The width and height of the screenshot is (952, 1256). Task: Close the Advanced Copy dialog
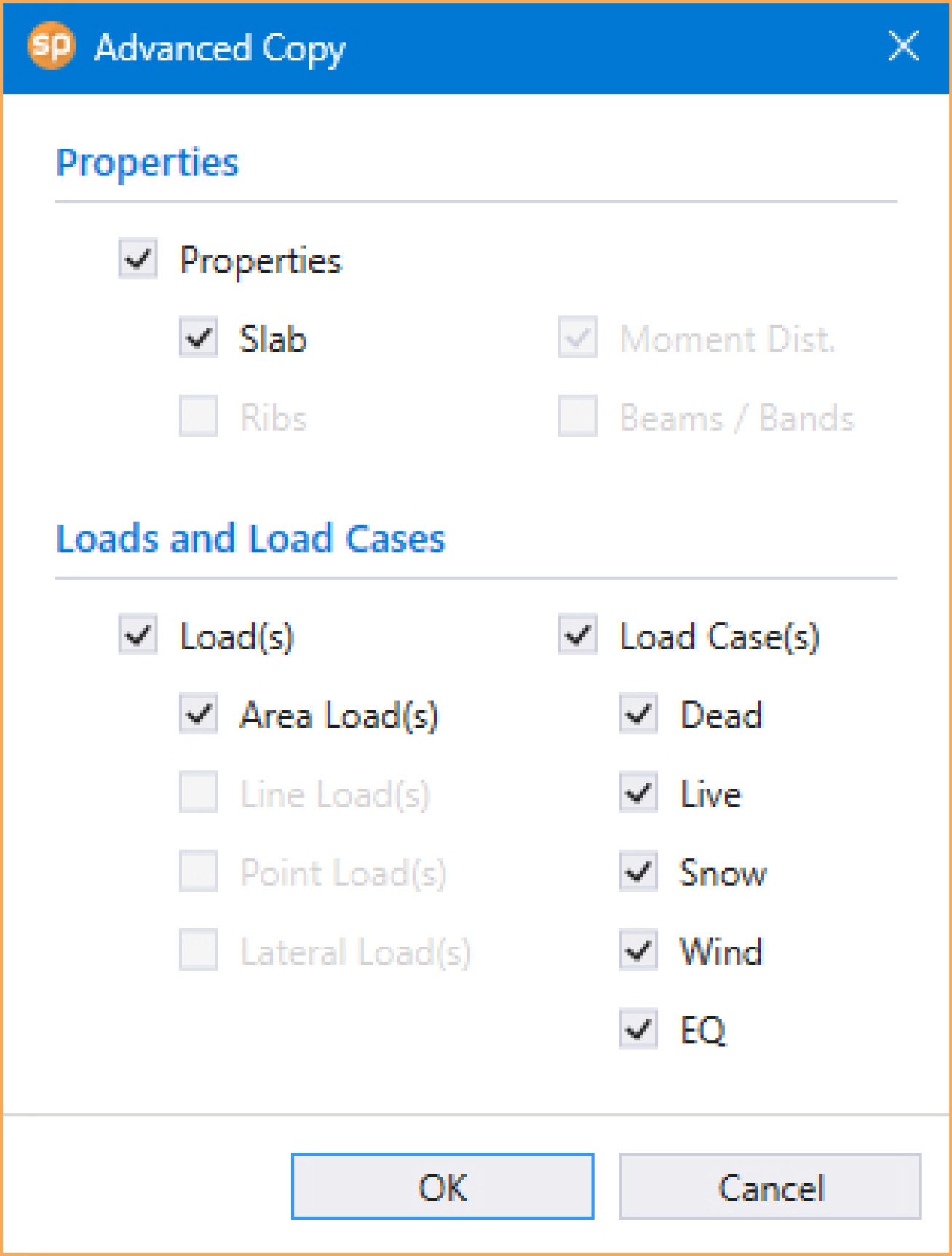(x=903, y=47)
